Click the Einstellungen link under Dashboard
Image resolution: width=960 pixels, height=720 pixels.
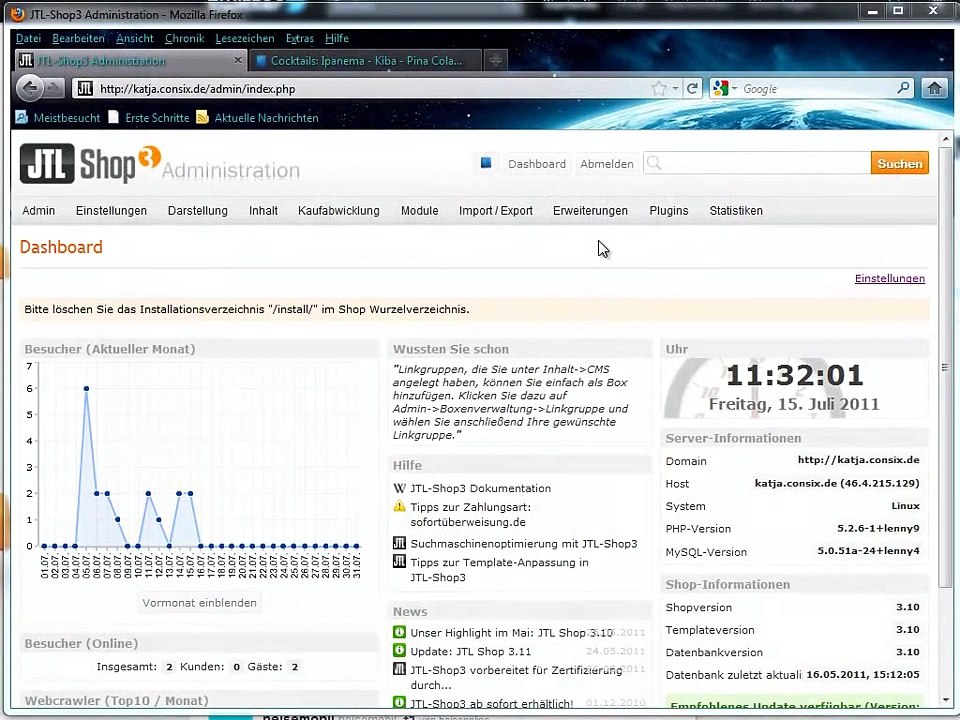tap(890, 278)
